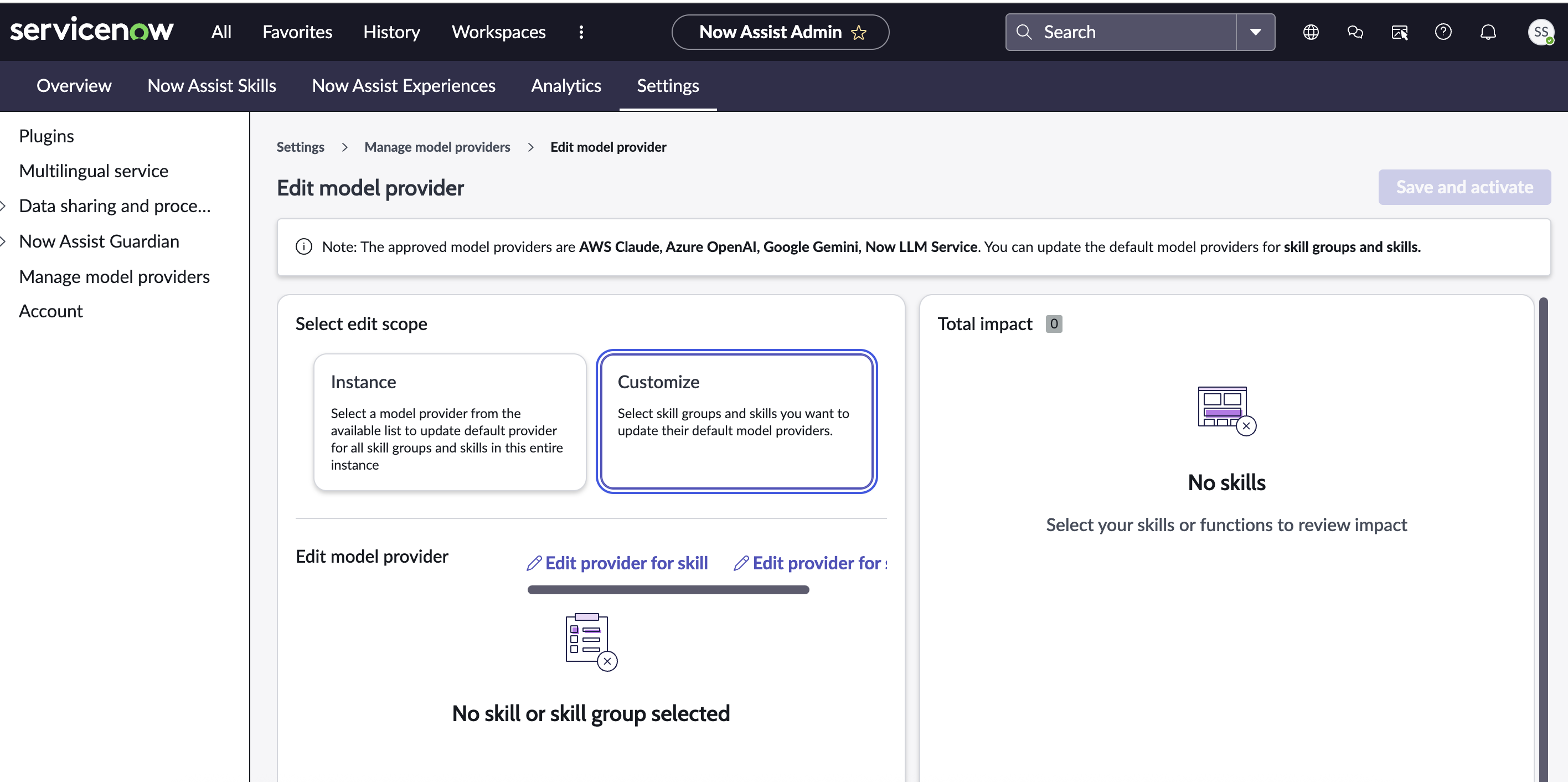This screenshot has width=1568, height=782.
Task: Select the Settings tab
Action: tap(668, 86)
